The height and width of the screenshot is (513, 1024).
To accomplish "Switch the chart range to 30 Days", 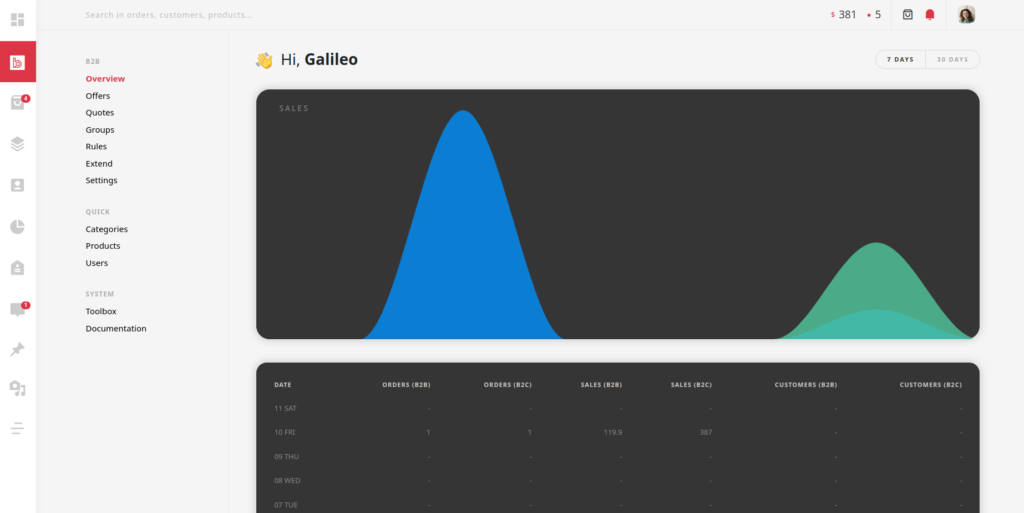I will (952, 59).
